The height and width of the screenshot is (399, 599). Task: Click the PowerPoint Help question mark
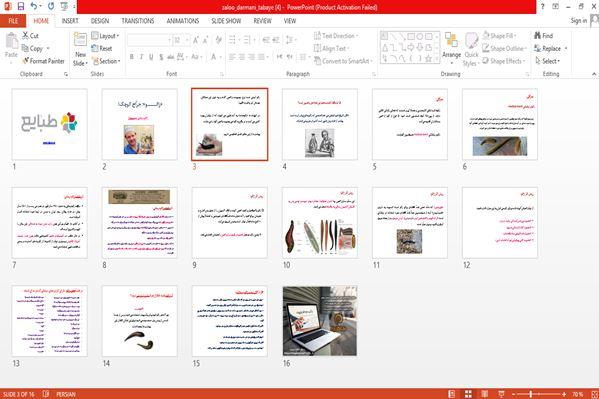click(542, 6)
